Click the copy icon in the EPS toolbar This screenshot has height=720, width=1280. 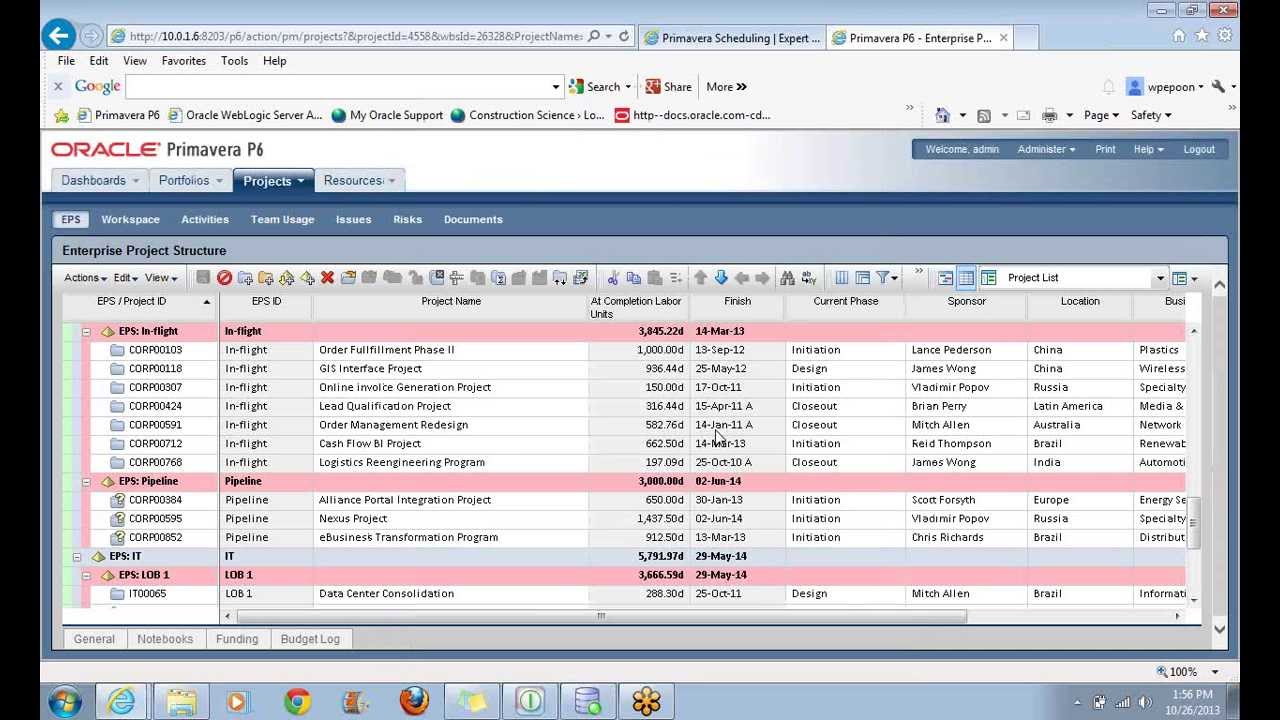tap(634, 278)
